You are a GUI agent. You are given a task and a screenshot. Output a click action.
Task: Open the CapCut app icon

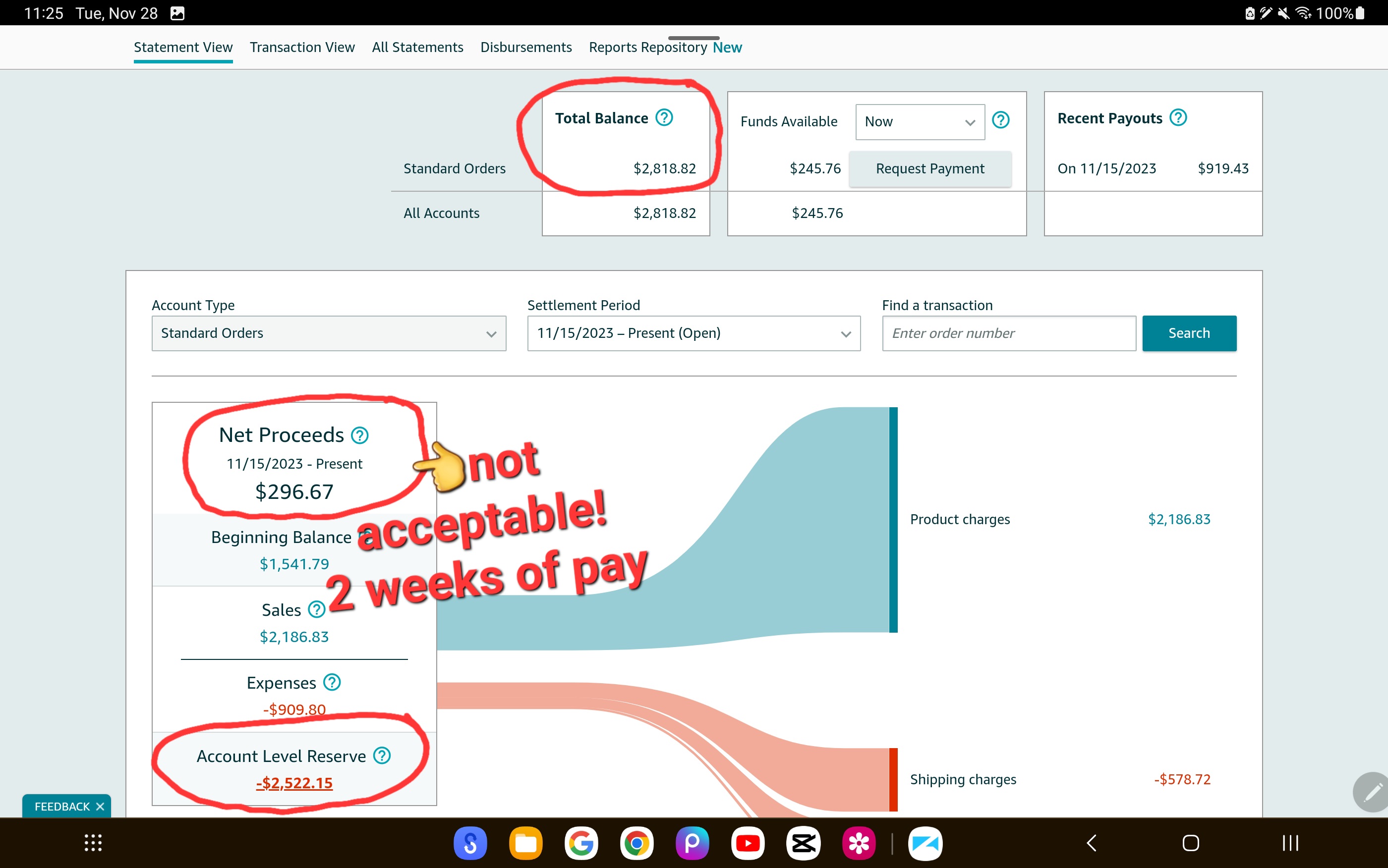(x=804, y=843)
